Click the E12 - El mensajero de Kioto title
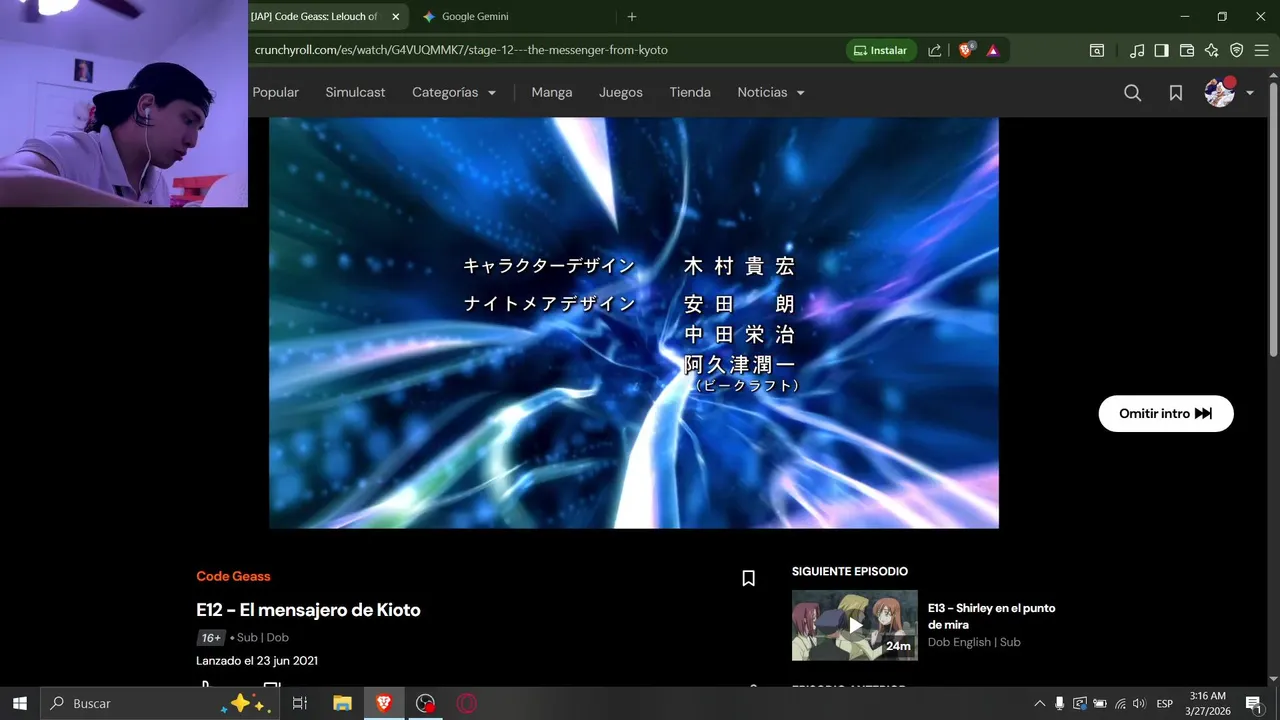Image resolution: width=1280 pixels, height=720 pixels. (x=308, y=610)
